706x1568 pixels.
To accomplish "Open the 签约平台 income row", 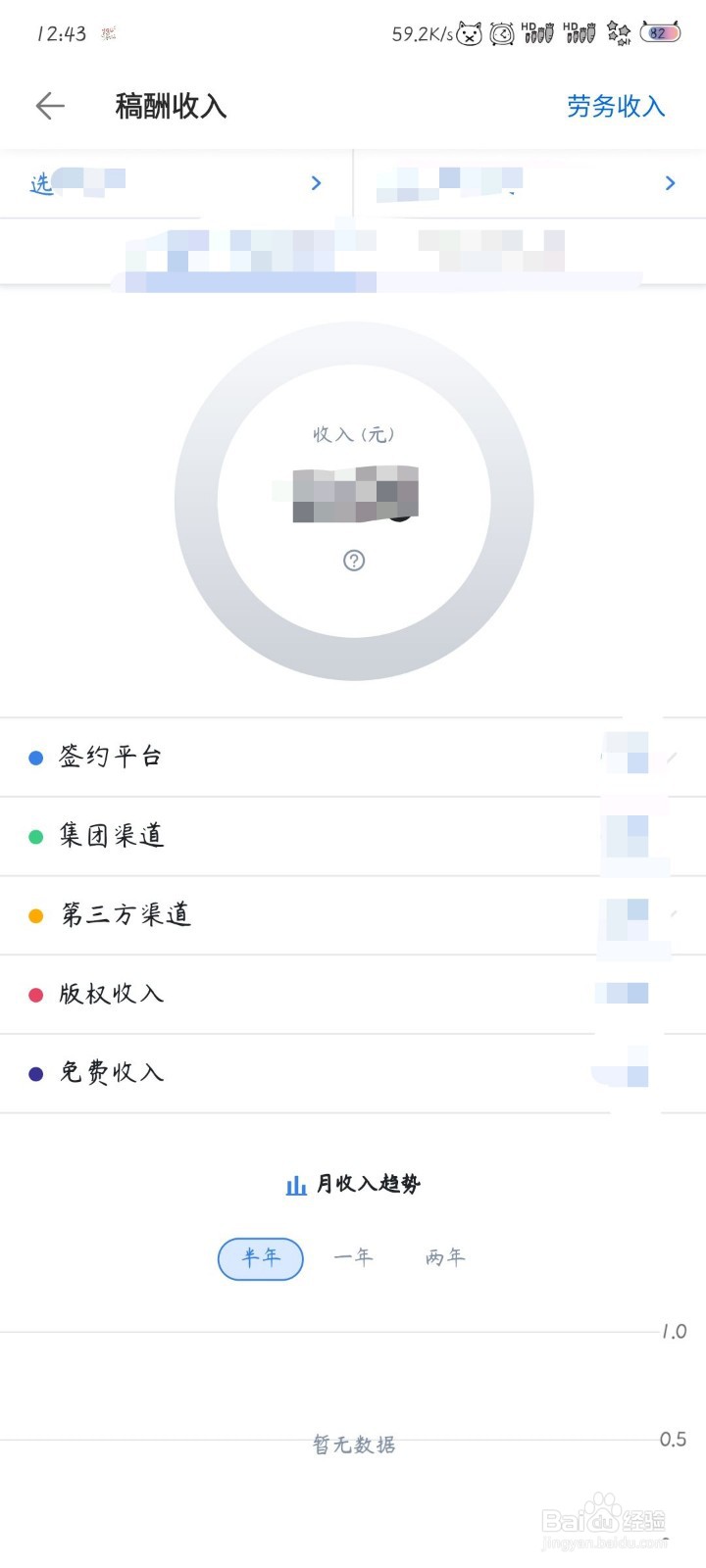I will click(x=353, y=758).
